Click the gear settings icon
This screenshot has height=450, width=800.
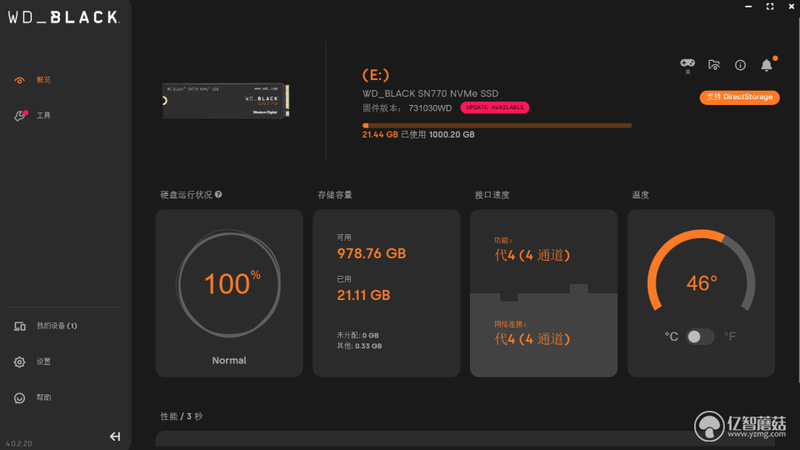click(19, 362)
